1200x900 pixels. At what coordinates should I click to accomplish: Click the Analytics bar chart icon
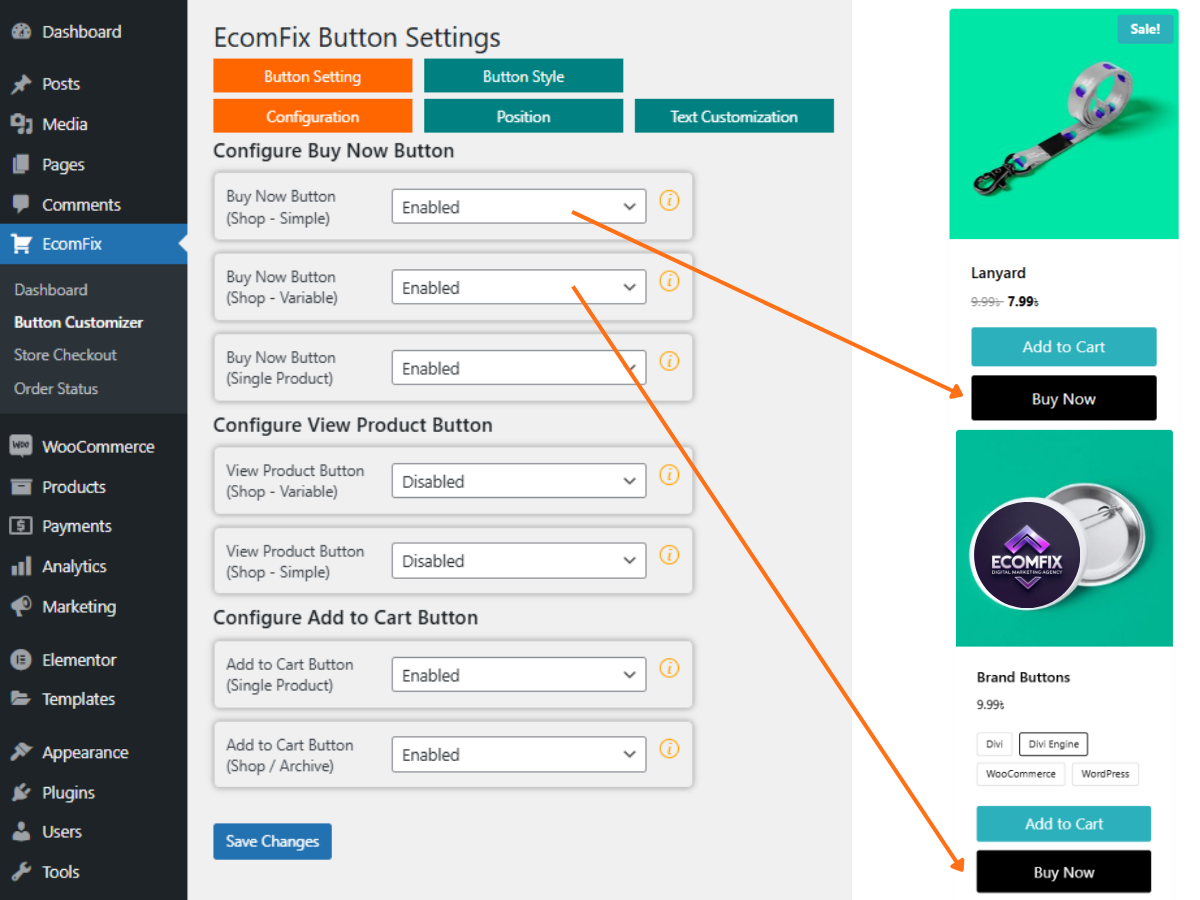[x=20, y=566]
